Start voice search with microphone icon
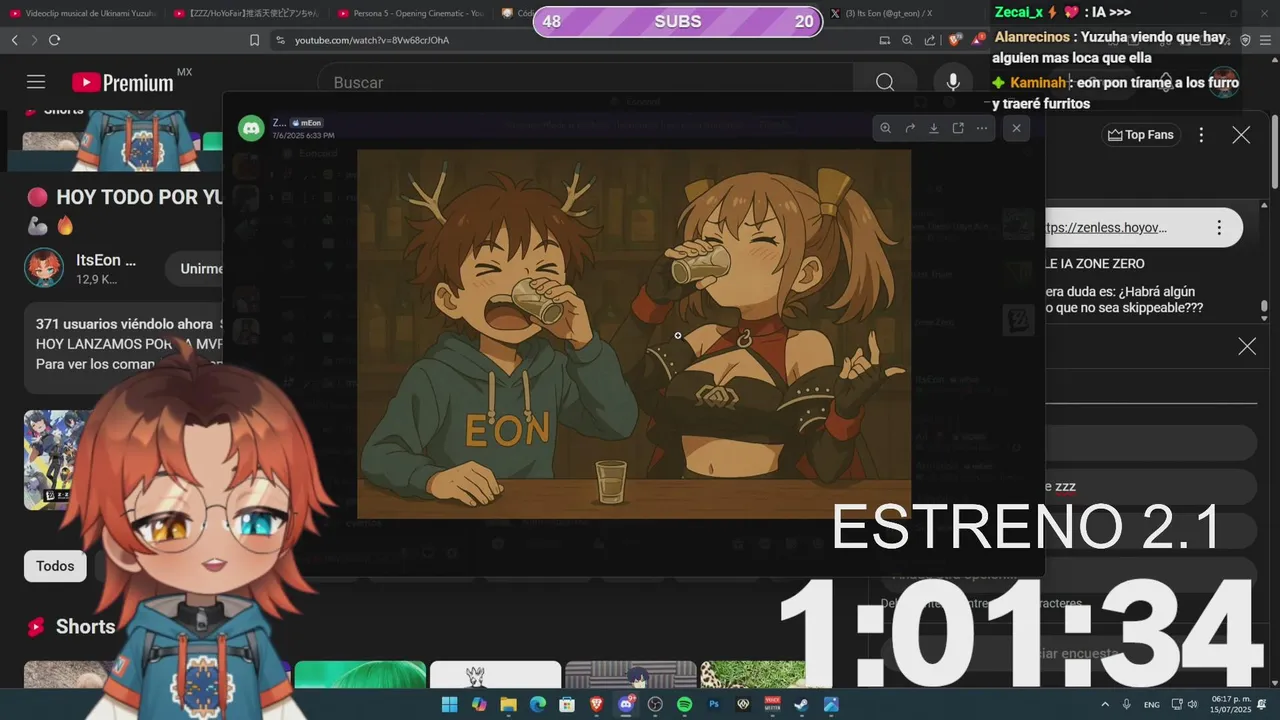1280x720 pixels. pos(953,82)
